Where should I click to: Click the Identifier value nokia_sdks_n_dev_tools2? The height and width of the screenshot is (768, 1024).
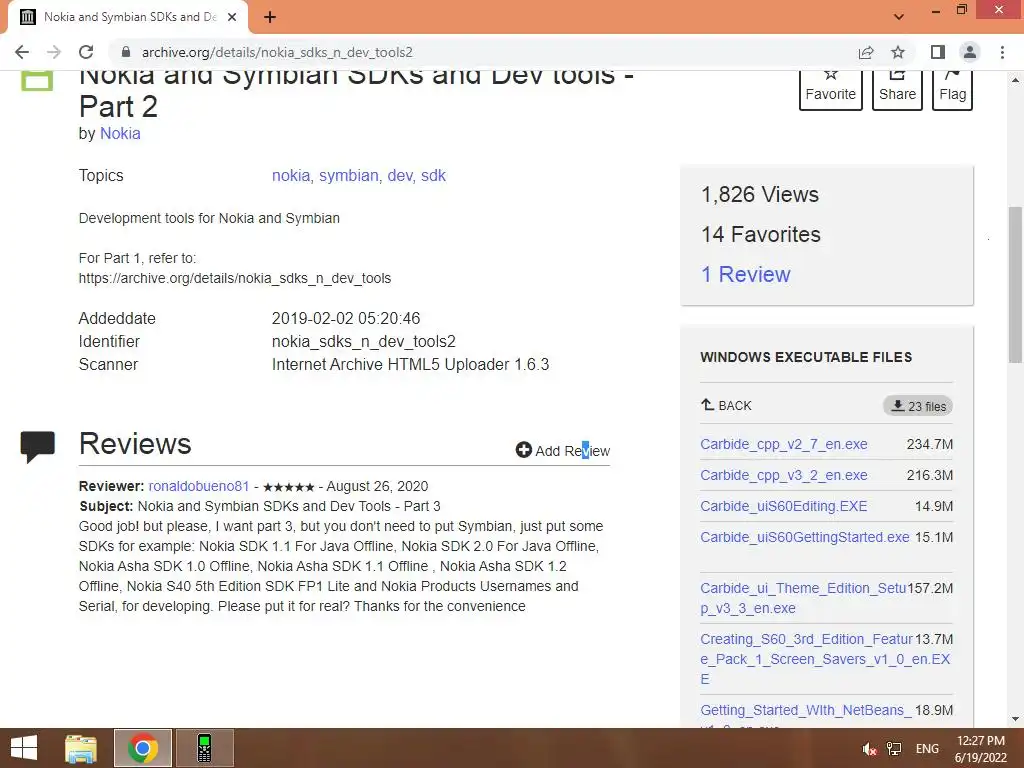(364, 342)
